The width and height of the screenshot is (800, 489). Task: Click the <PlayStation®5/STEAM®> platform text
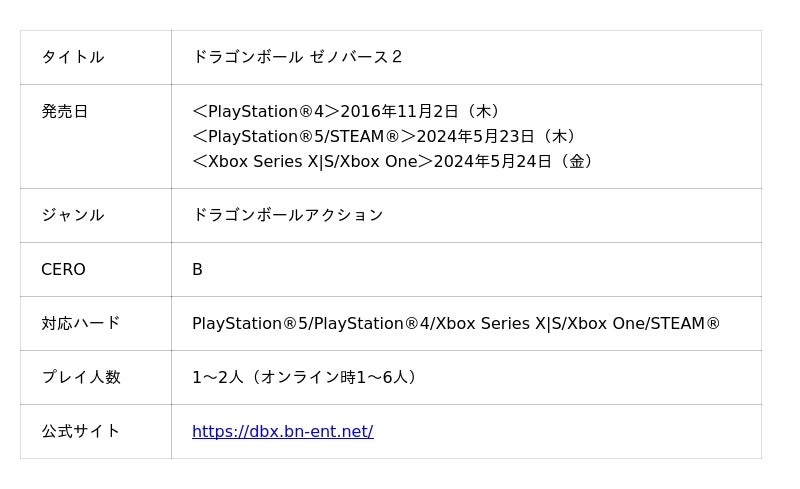click(x=304, y=136)
